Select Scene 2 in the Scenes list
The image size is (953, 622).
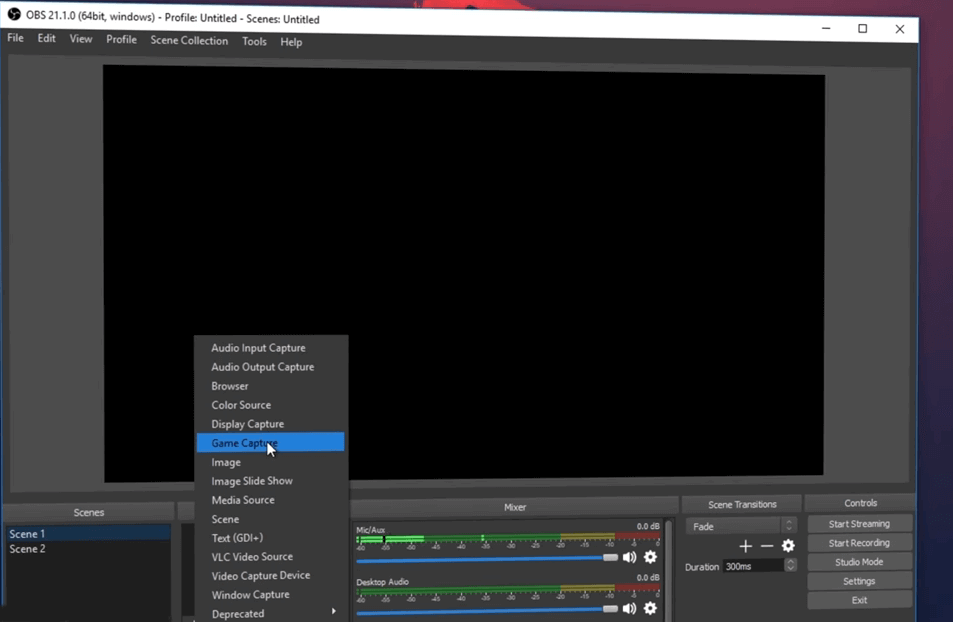click(x=28, y=549)
